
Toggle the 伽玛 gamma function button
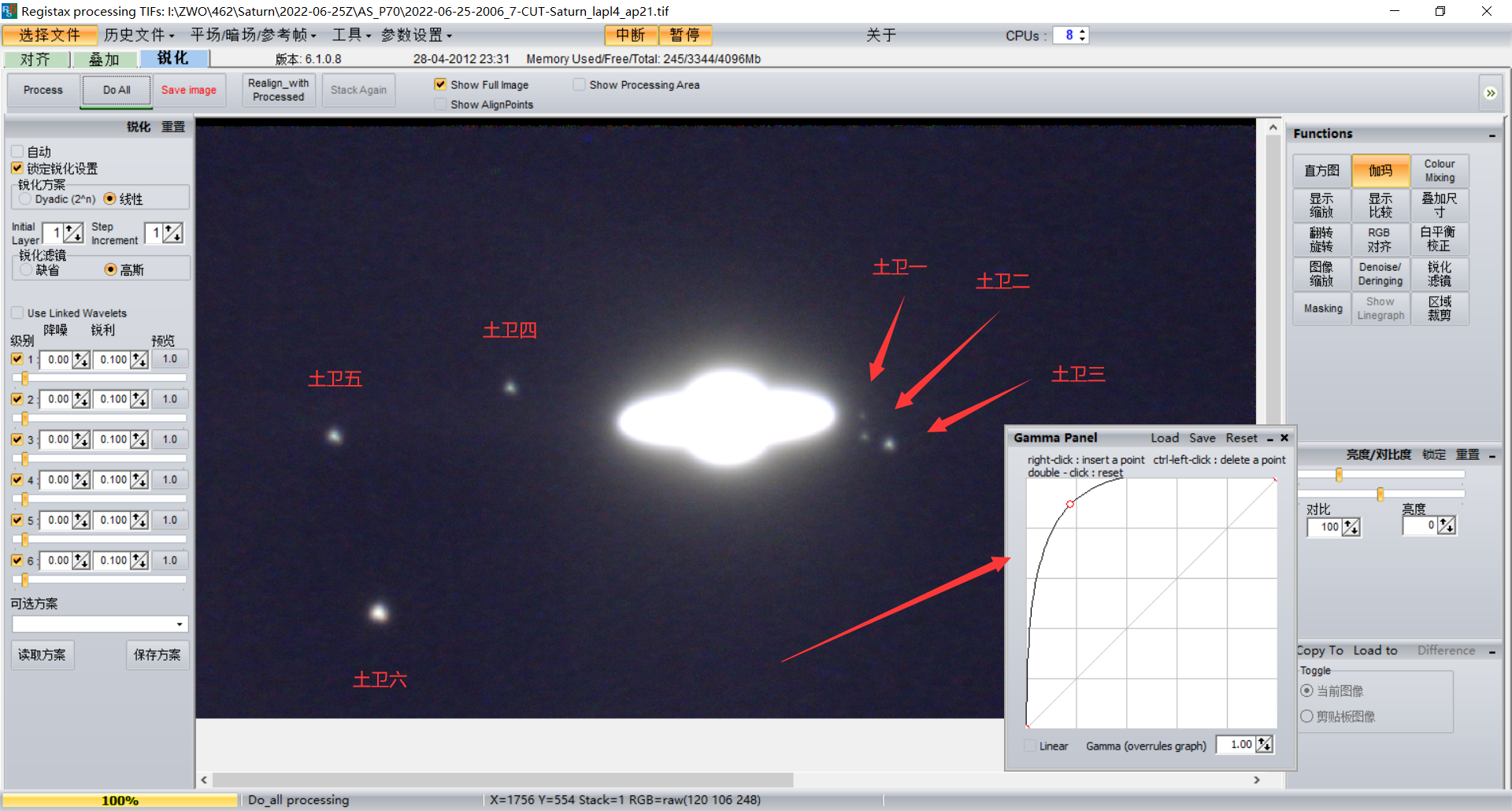pyautogui.click(x=1380, y=170)
